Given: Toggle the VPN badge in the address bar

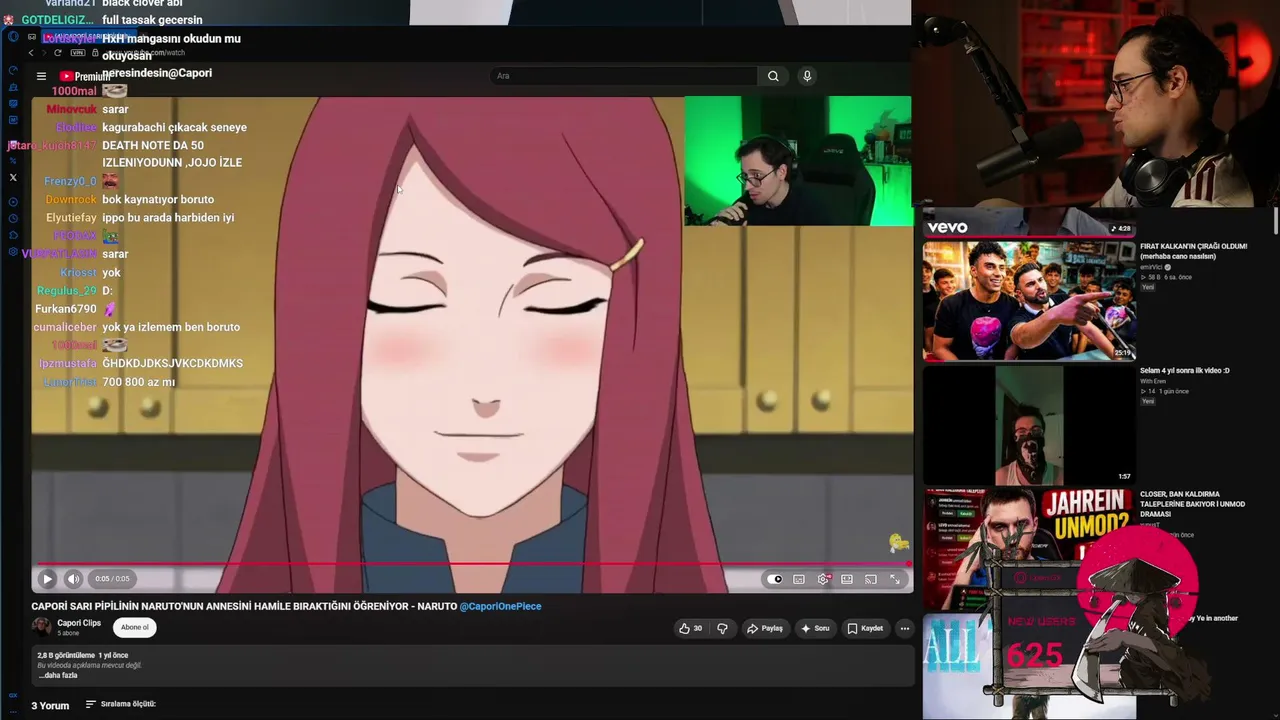Looking at the screenshot, I should pos(78,53).
